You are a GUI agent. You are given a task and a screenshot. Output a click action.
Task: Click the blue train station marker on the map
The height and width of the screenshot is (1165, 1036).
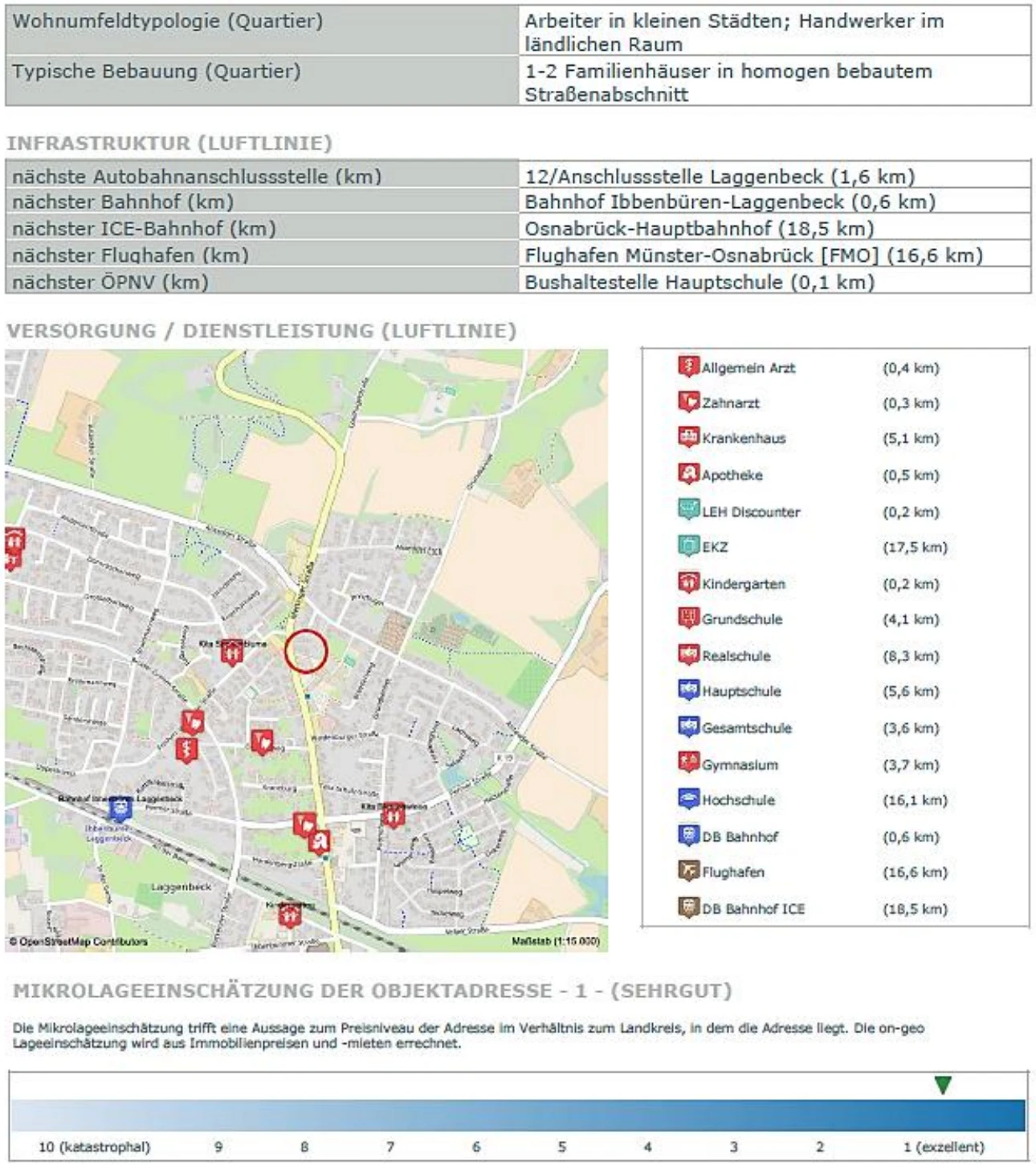tap(121, 807)
